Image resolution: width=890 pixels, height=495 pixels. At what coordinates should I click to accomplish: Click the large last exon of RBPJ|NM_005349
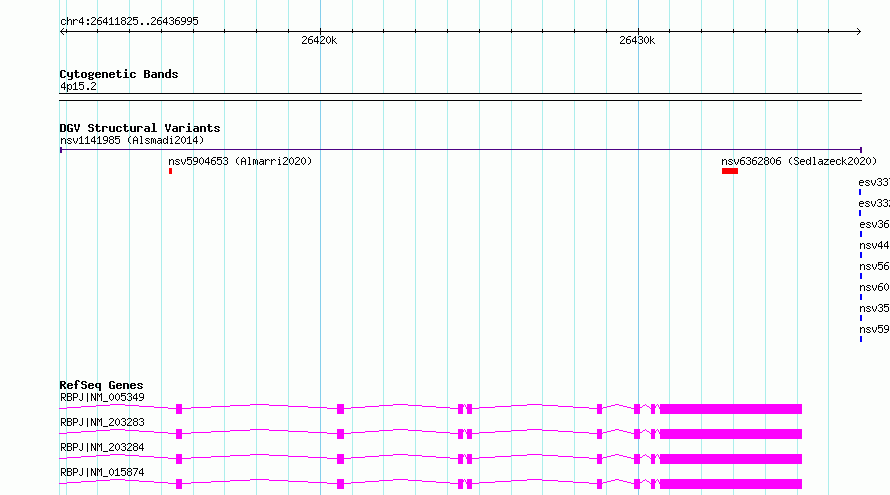click(731, 409)
